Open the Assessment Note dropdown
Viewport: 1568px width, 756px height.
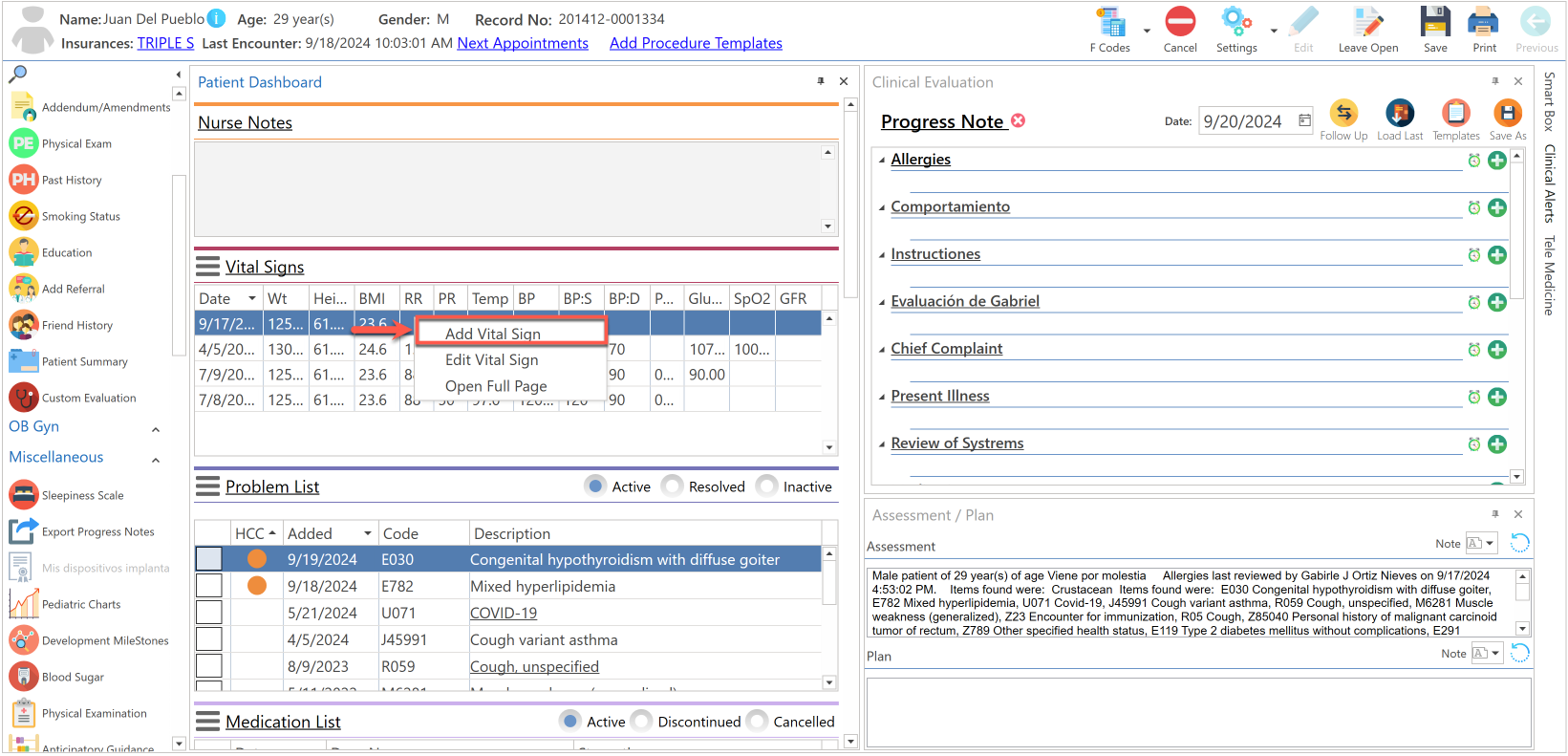tap(1490, 543)
